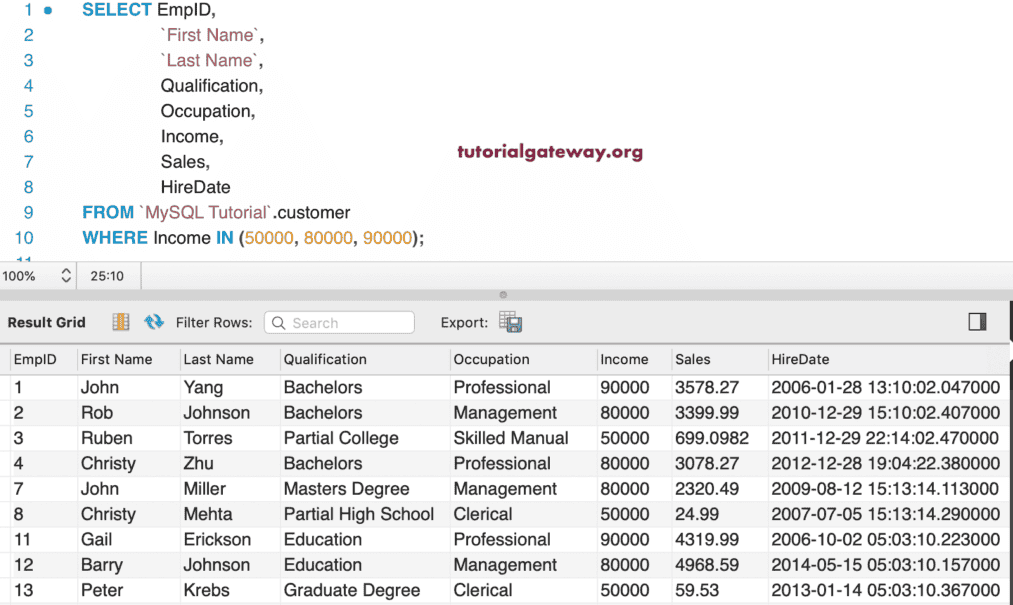This screenshot has width=1013, height=605.
Task: Select the EmpID cell '7'
Action: click(x=18, y=489)
